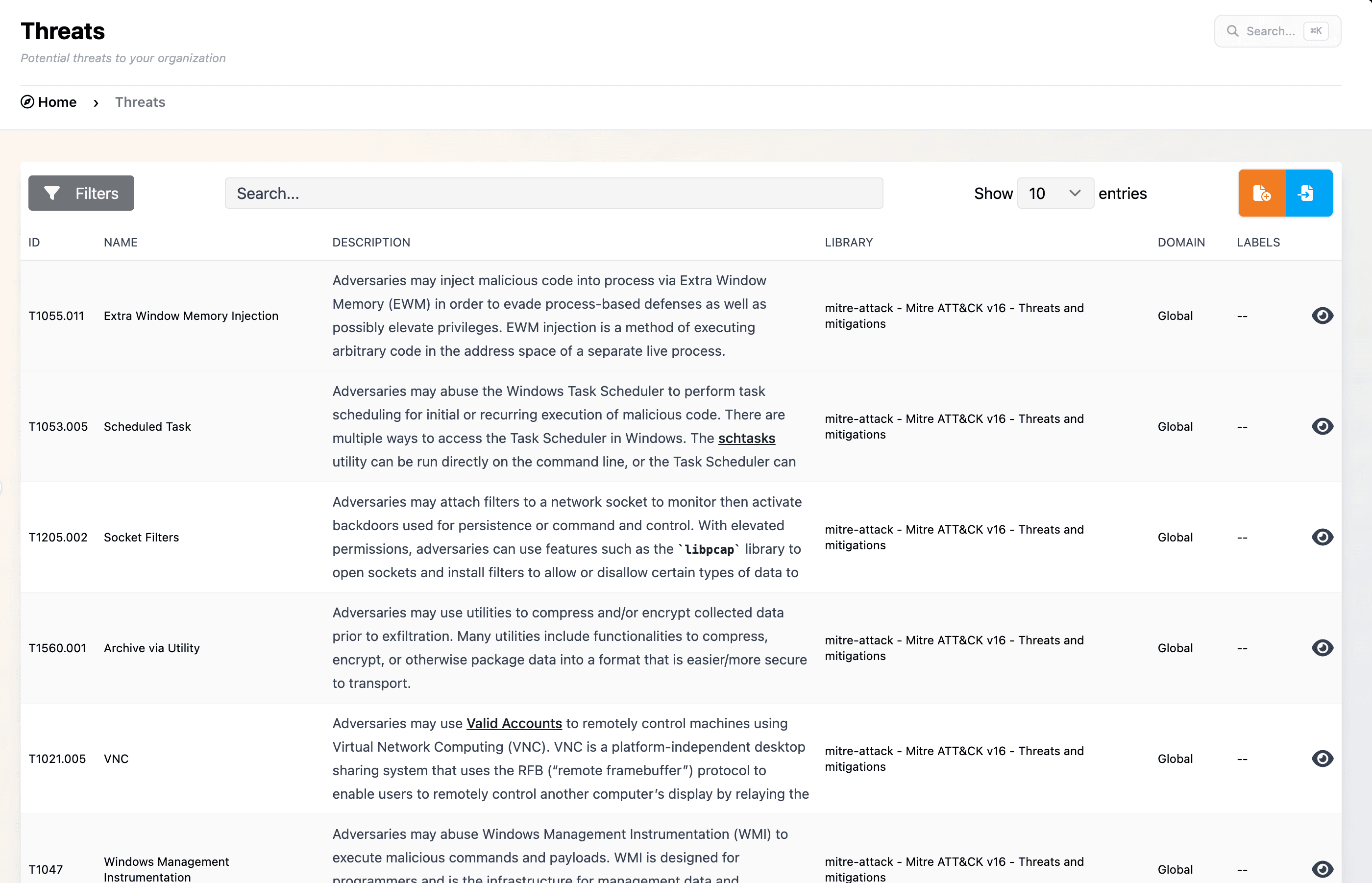
Task: Click the funnel Filters button
Action: (x=81, y=193)
